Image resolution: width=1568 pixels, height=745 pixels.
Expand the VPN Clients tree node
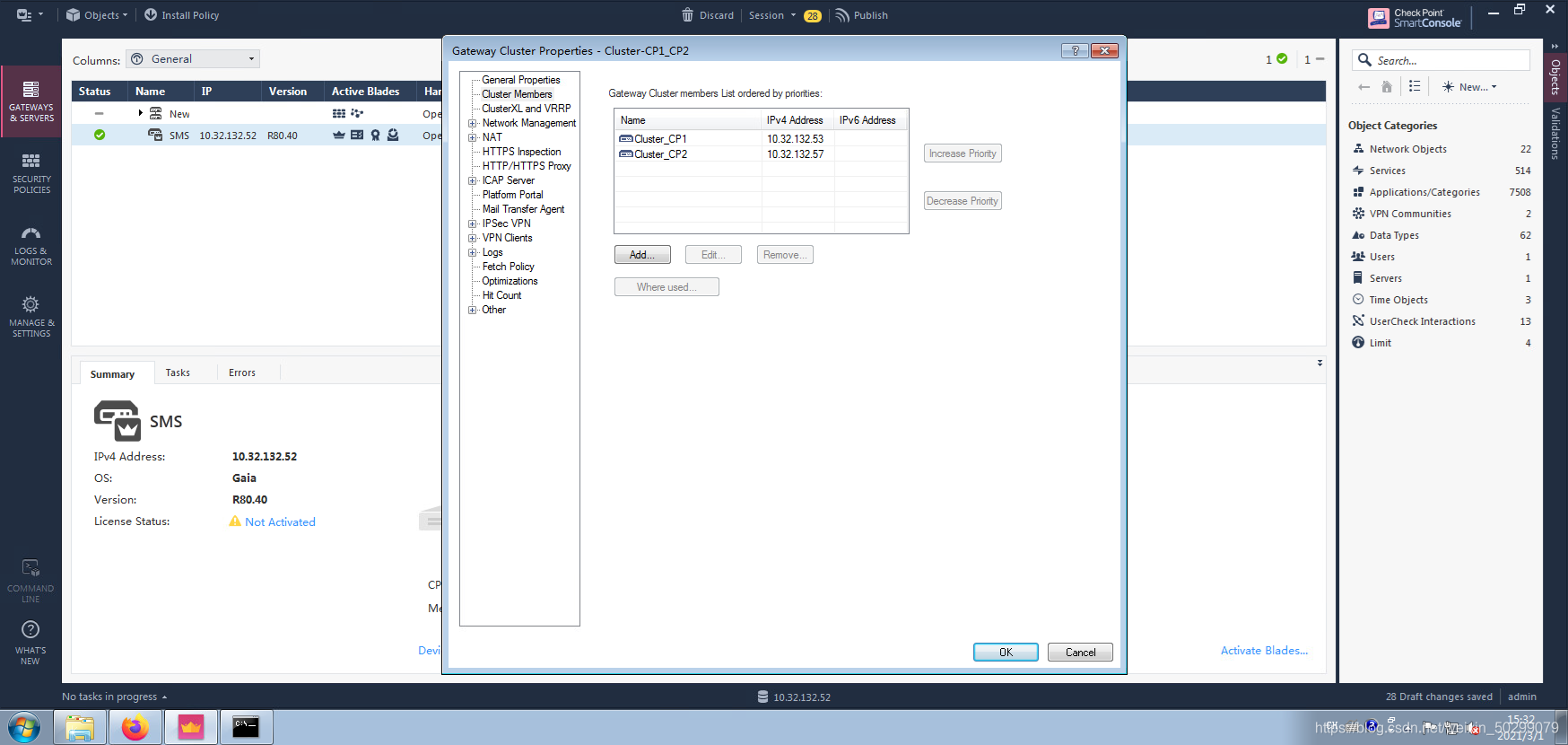click(472, 238)
